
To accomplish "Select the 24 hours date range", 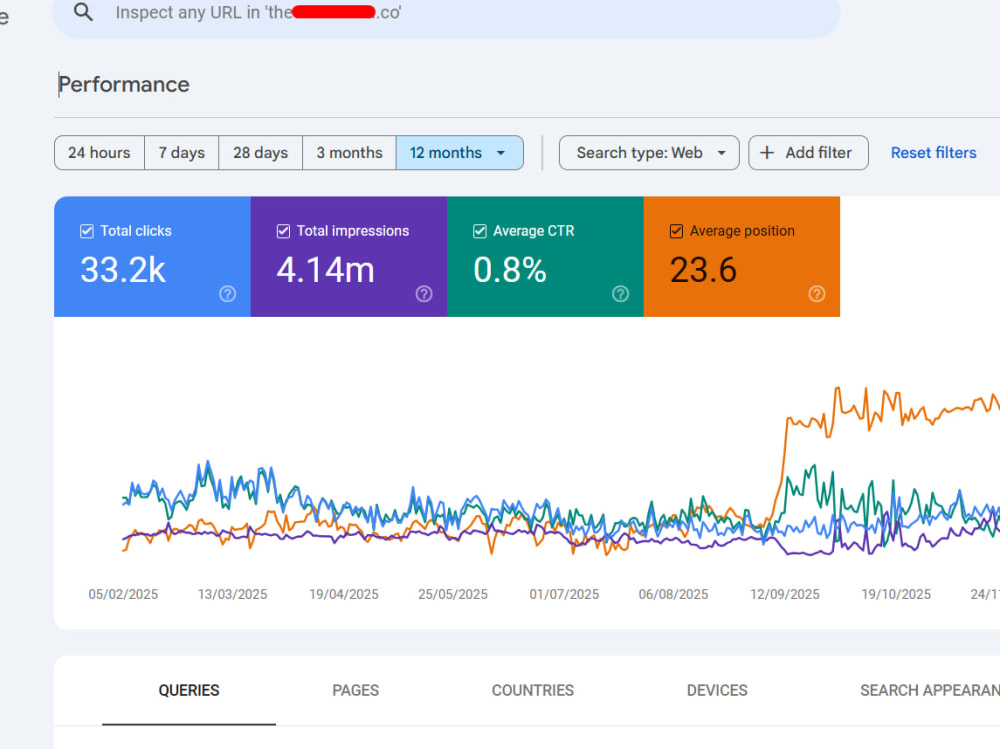I will pos(99,152).
